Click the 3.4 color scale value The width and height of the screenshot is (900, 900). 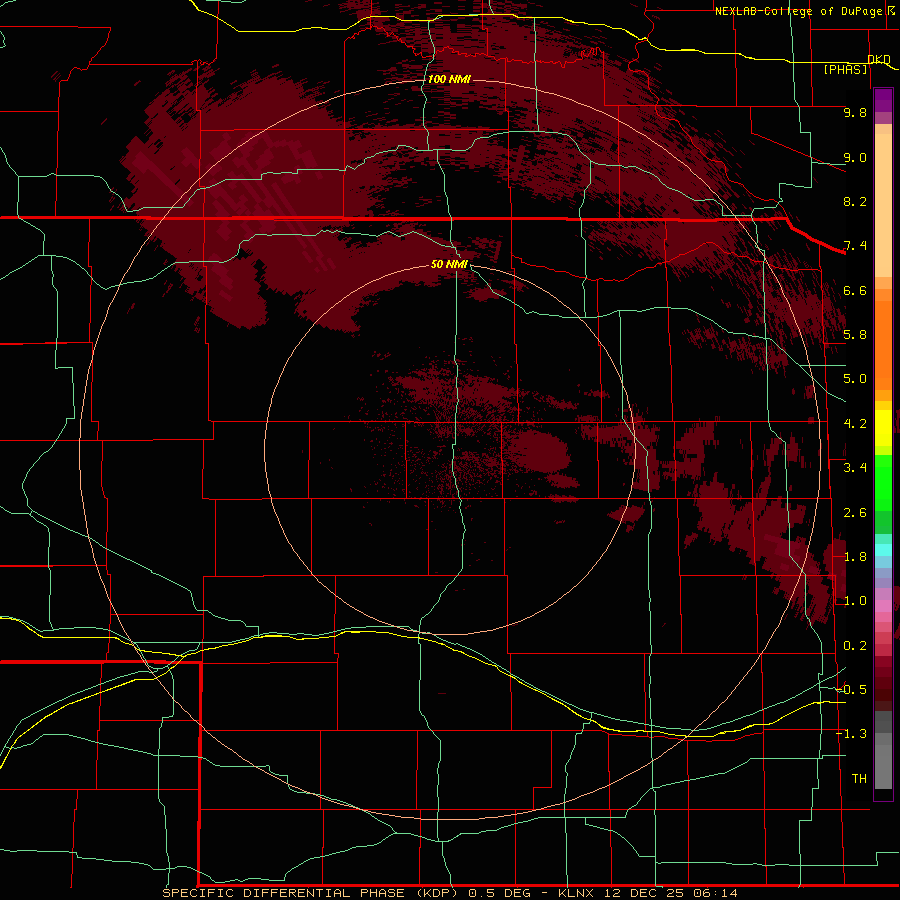(855, 468)
